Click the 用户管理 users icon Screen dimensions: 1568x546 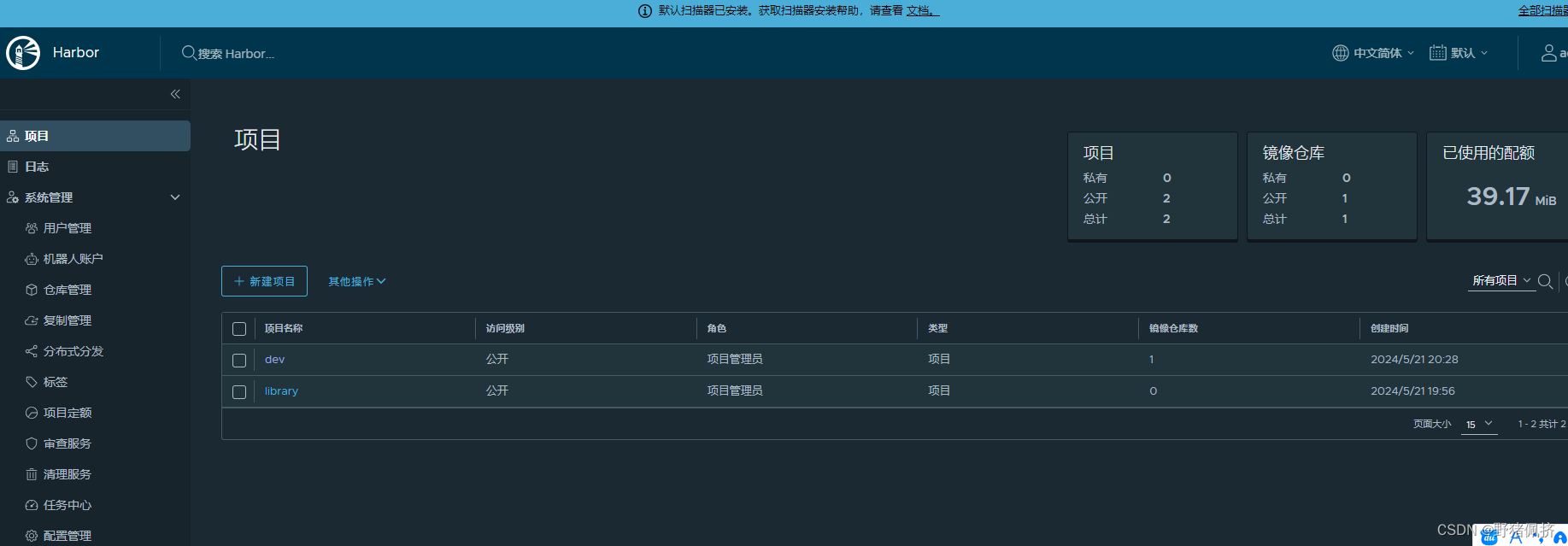coord(32,228)
